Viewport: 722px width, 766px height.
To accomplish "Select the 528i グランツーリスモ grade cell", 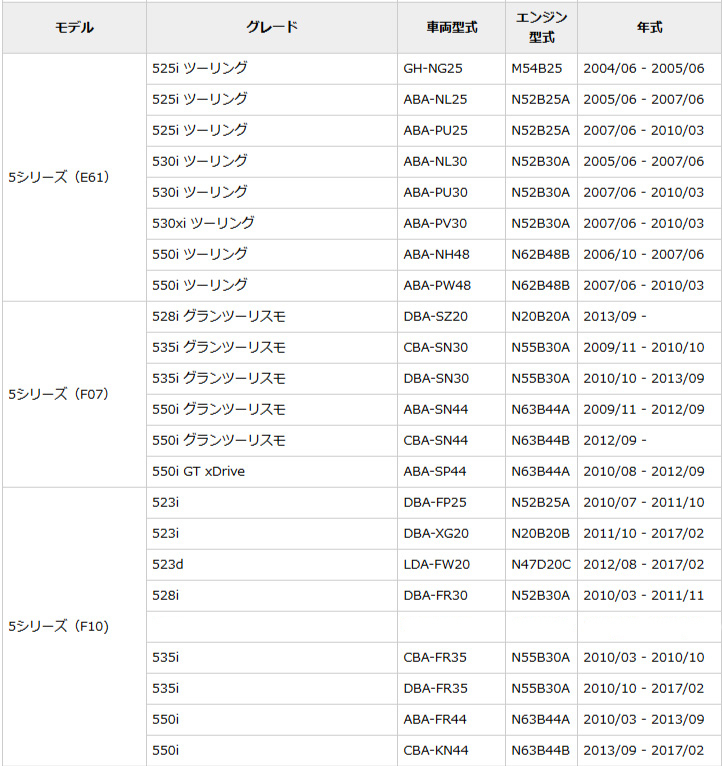I will click(x=272, y=317).
